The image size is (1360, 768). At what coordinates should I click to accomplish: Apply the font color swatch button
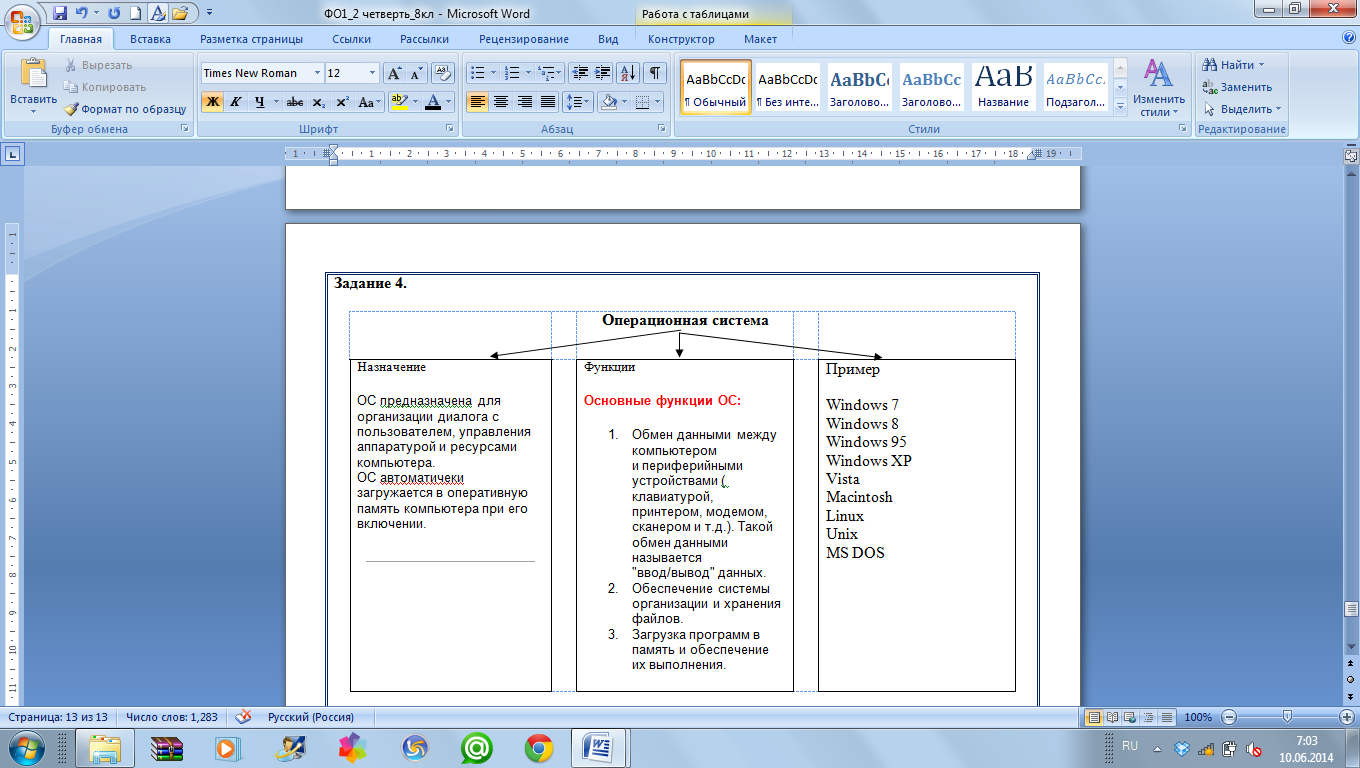(433, 102)
